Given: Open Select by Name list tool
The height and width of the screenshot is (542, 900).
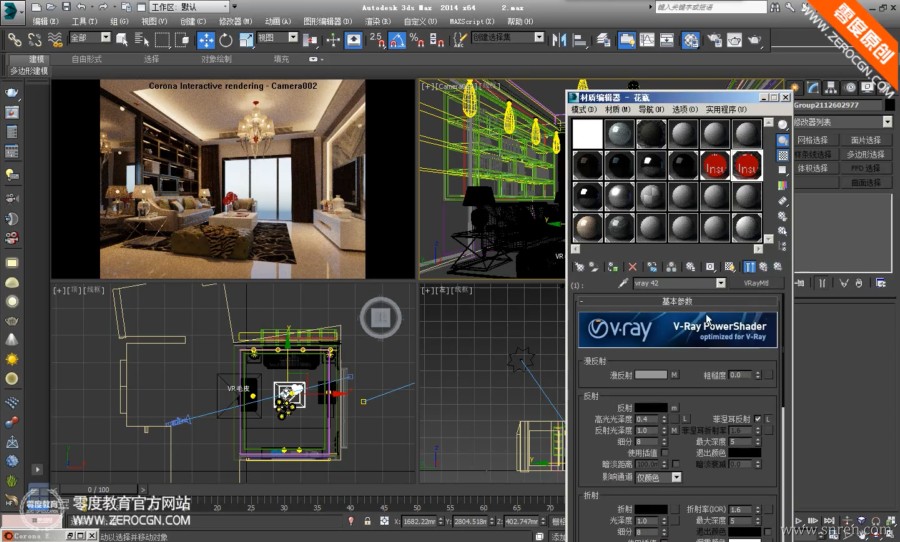Looking at the screenshot, I should pos(141,40).
